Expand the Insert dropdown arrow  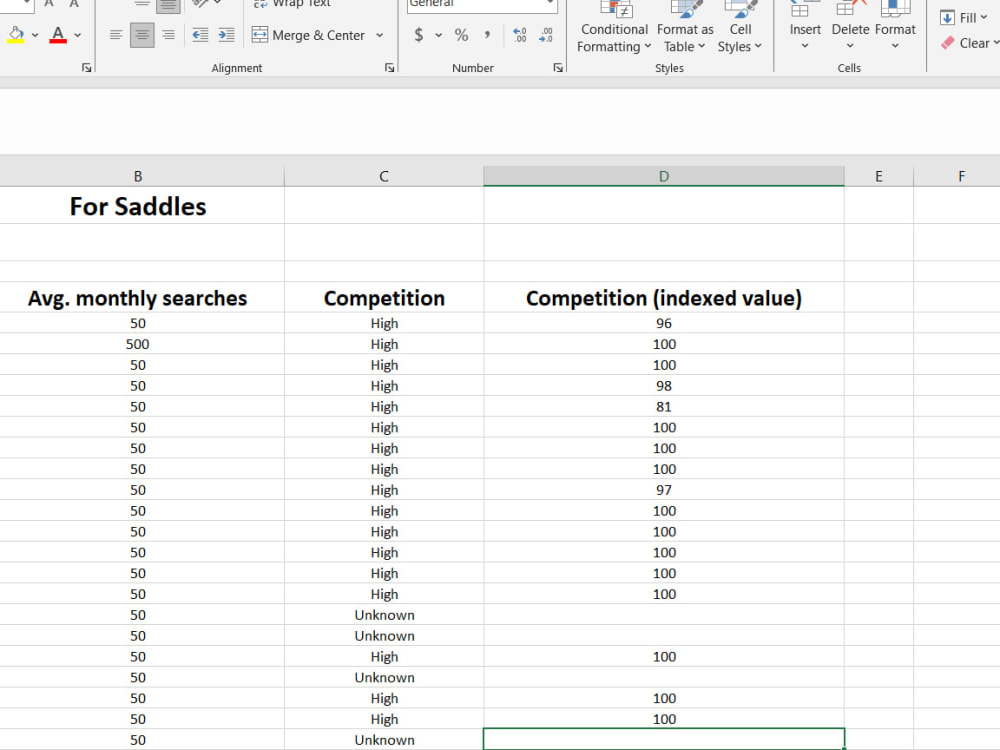click(805, 46)
